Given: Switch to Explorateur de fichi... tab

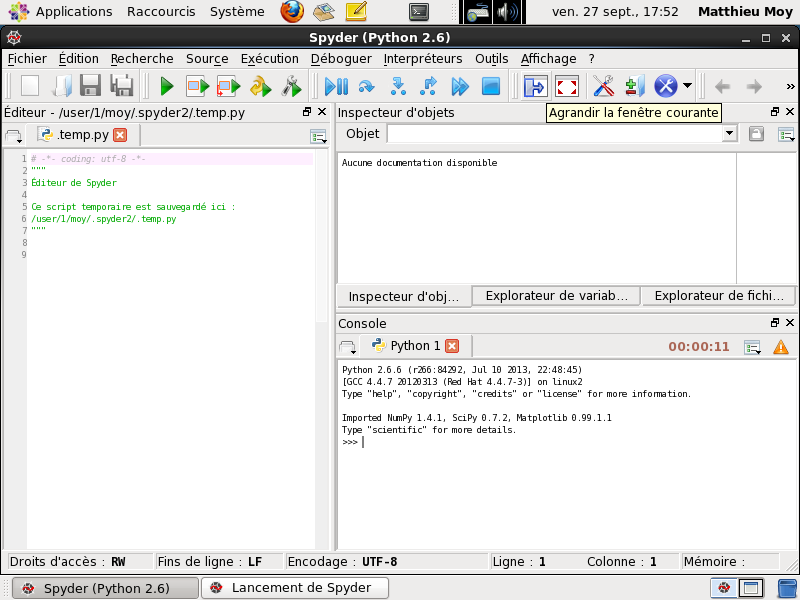Looking at the screenshot, I should 719,296.
